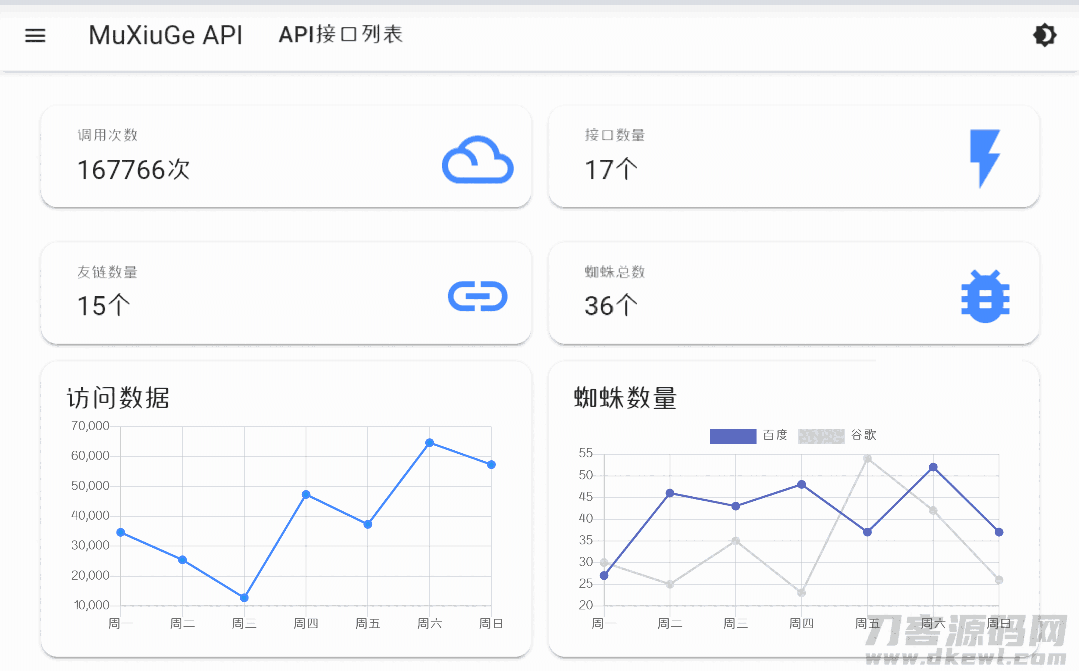Click 周一 first point in 访问数据 chart
1079x671 pixels.
tap(121, 532)
